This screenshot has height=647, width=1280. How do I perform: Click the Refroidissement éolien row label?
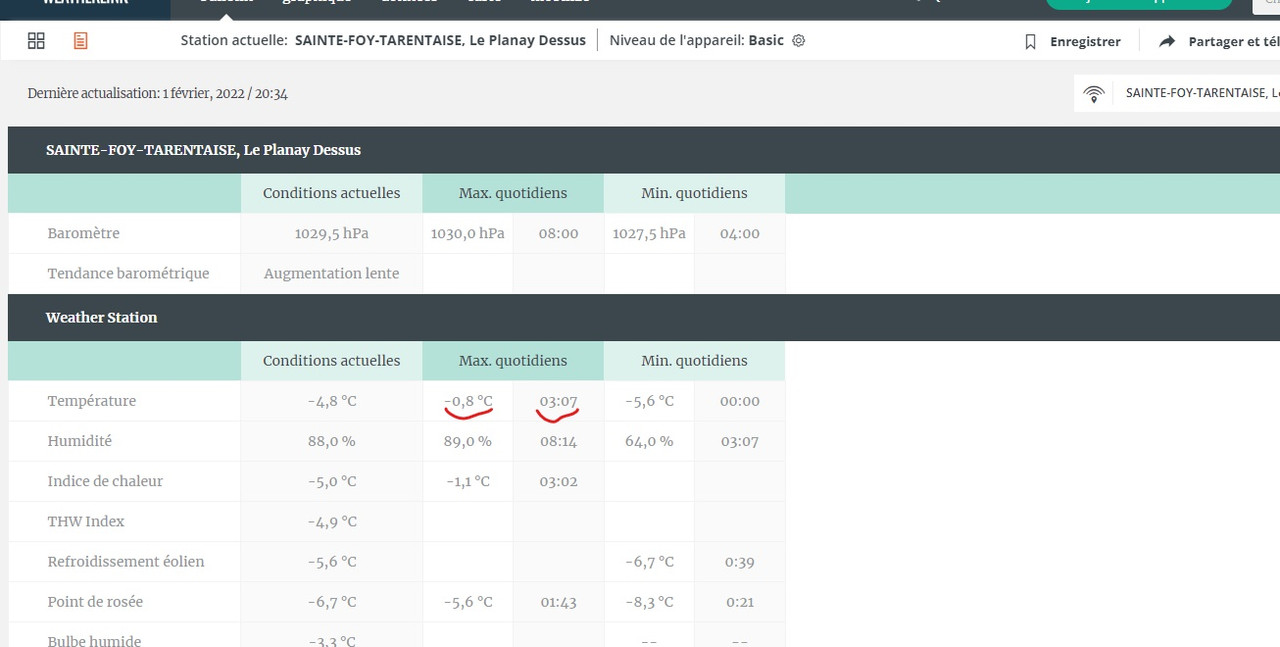click(x=126, y=561)
